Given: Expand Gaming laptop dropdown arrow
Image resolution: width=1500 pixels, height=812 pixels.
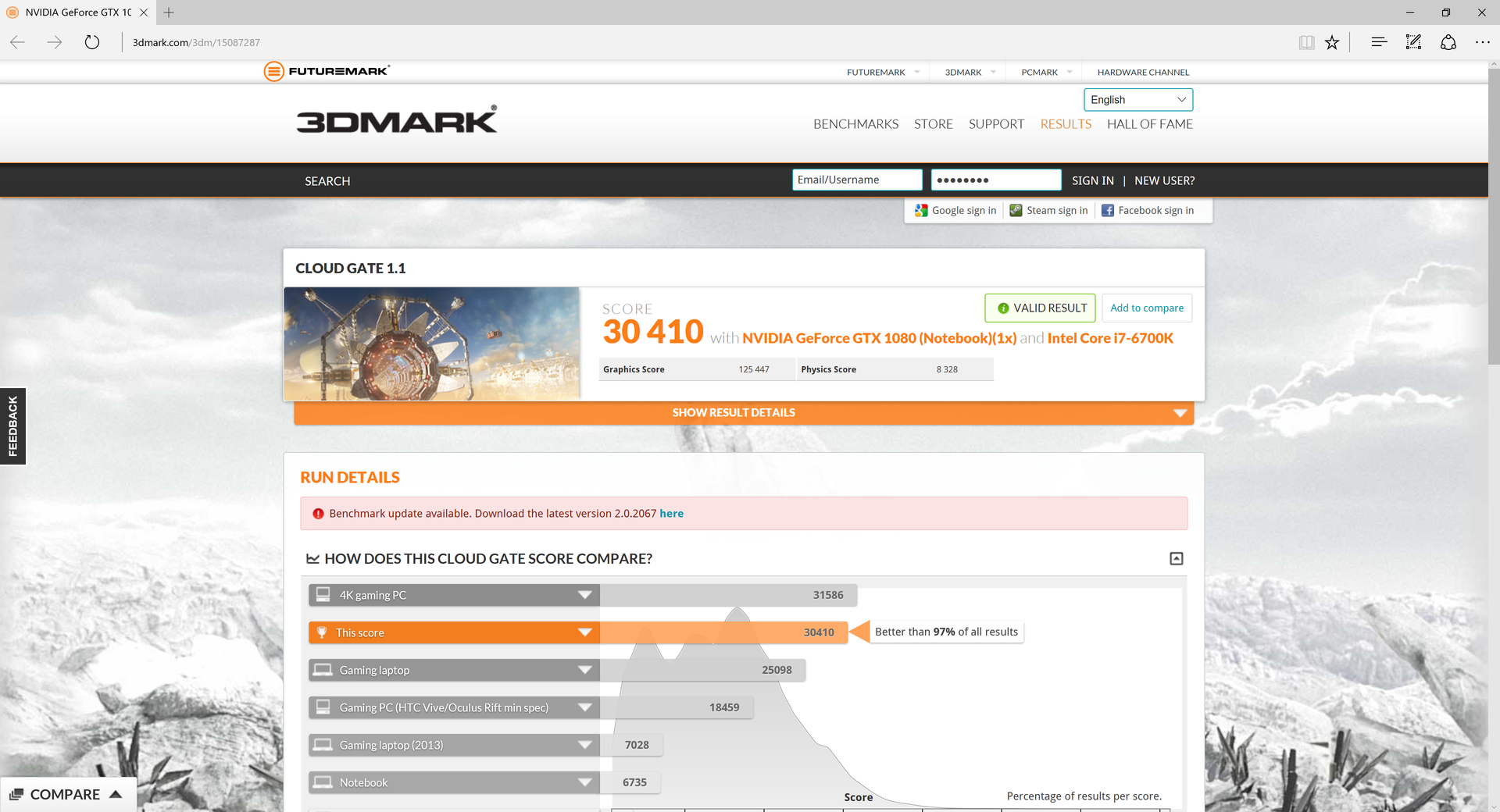Looking at the screenshot, I should coord(585,670).
